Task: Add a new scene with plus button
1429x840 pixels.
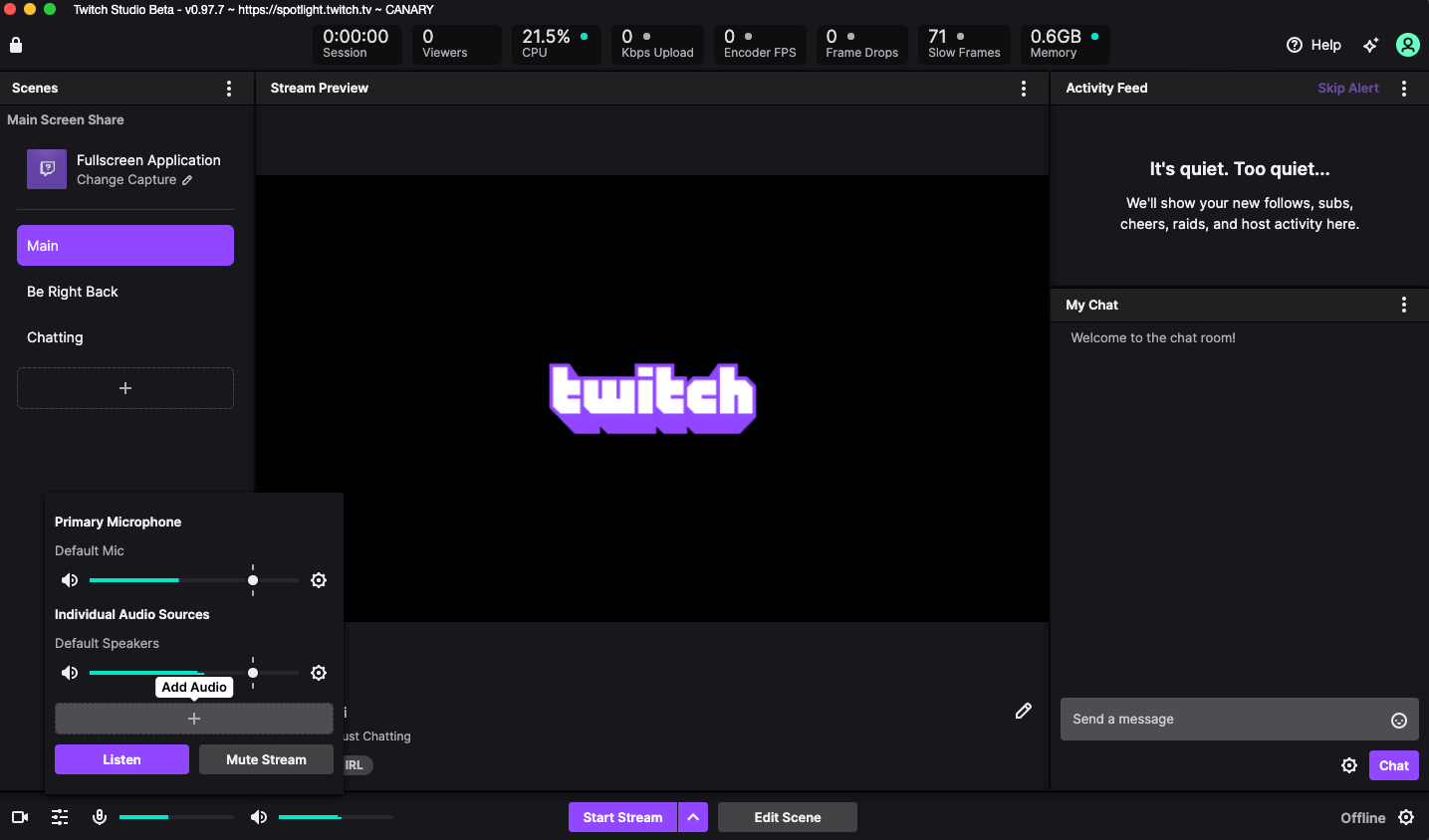Action: pyautogui.click(x=125, y=388)
